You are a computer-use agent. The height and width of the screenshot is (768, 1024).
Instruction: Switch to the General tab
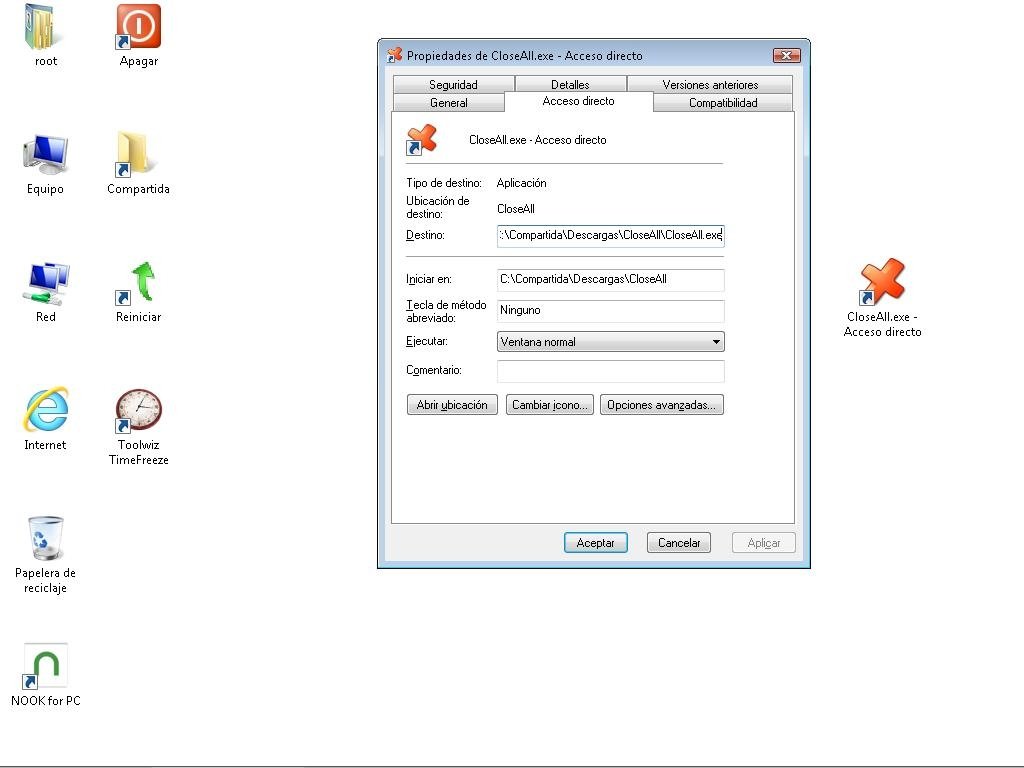coord(449,103)
